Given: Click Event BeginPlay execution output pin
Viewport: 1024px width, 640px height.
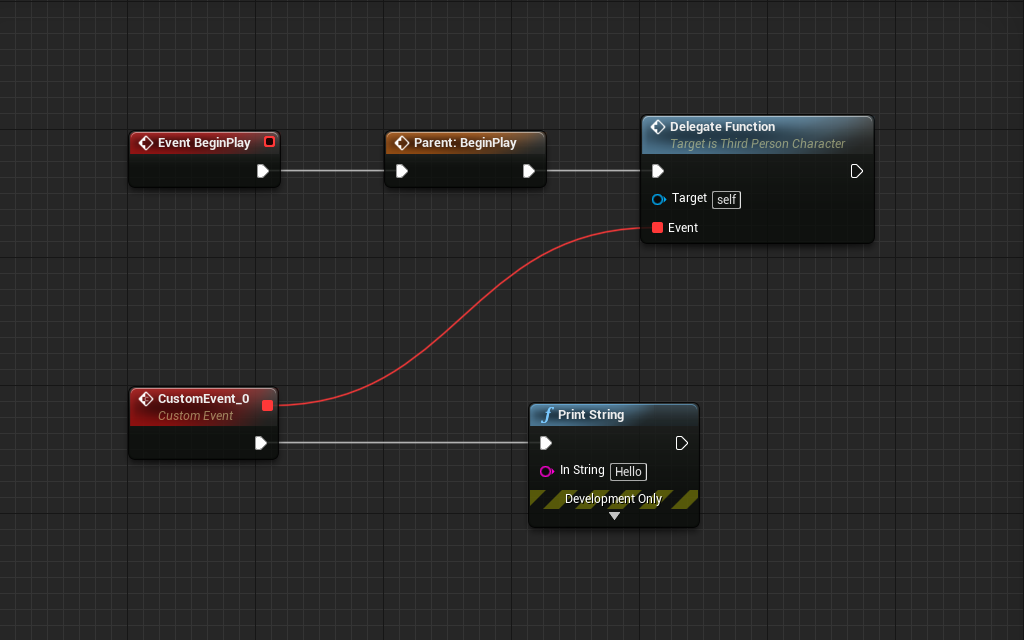Looking at the screenshot, I should tap(263, 171).
